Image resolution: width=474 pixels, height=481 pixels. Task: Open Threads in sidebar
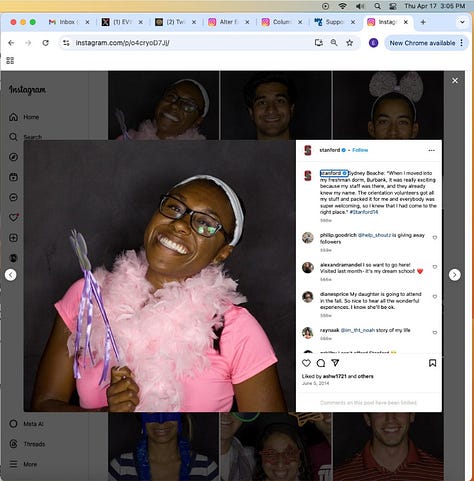(27, 444)
